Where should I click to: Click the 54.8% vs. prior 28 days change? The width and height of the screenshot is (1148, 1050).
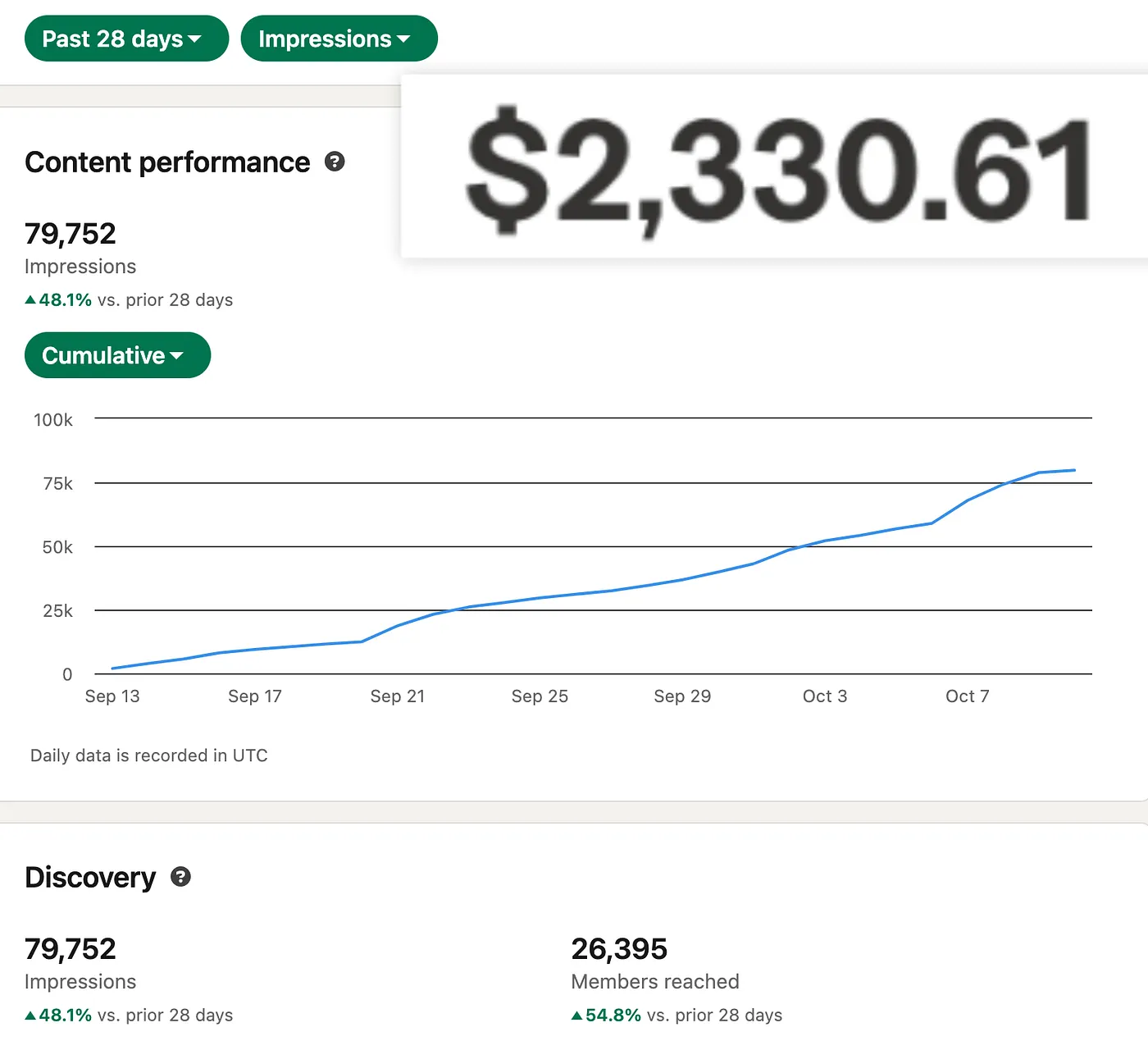click(x=676, y=1016)
